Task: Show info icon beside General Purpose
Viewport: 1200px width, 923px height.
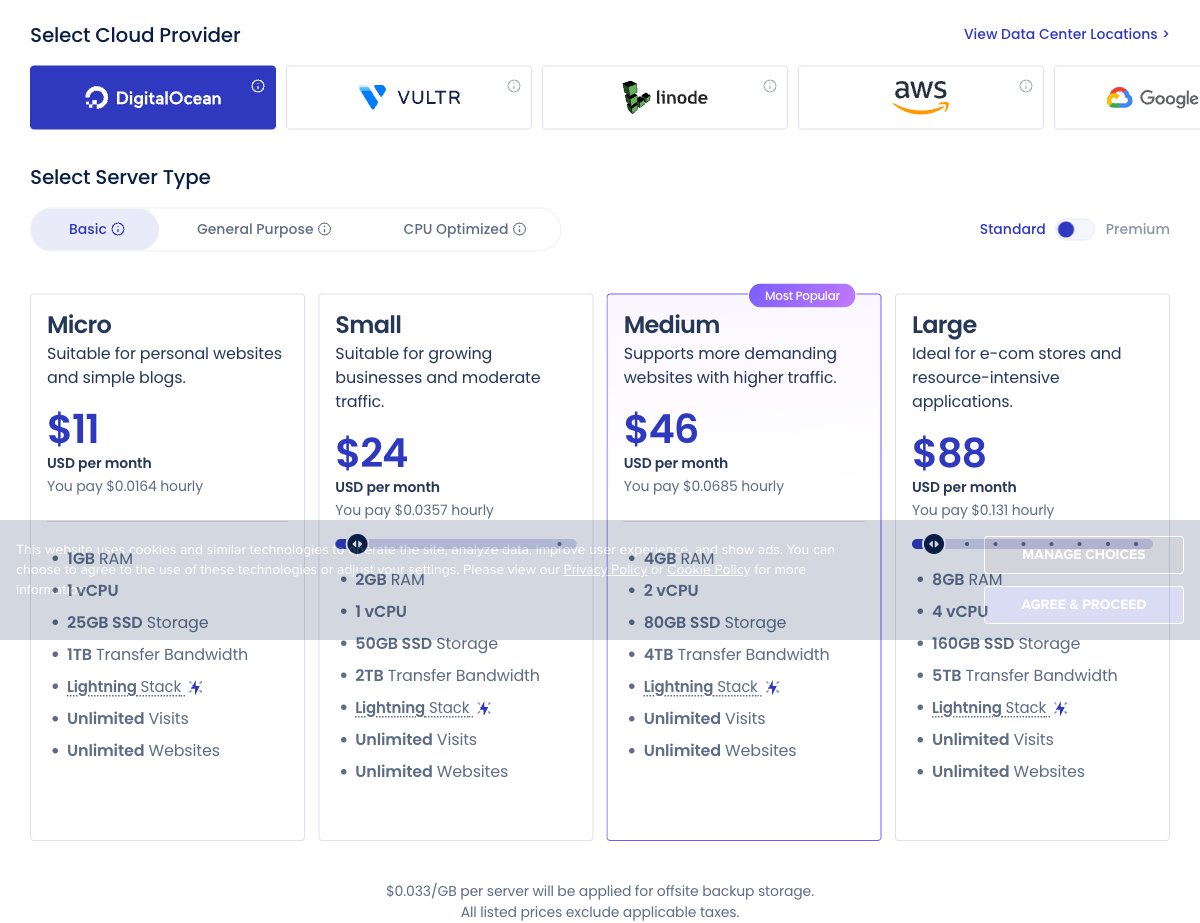Action: 324,229
